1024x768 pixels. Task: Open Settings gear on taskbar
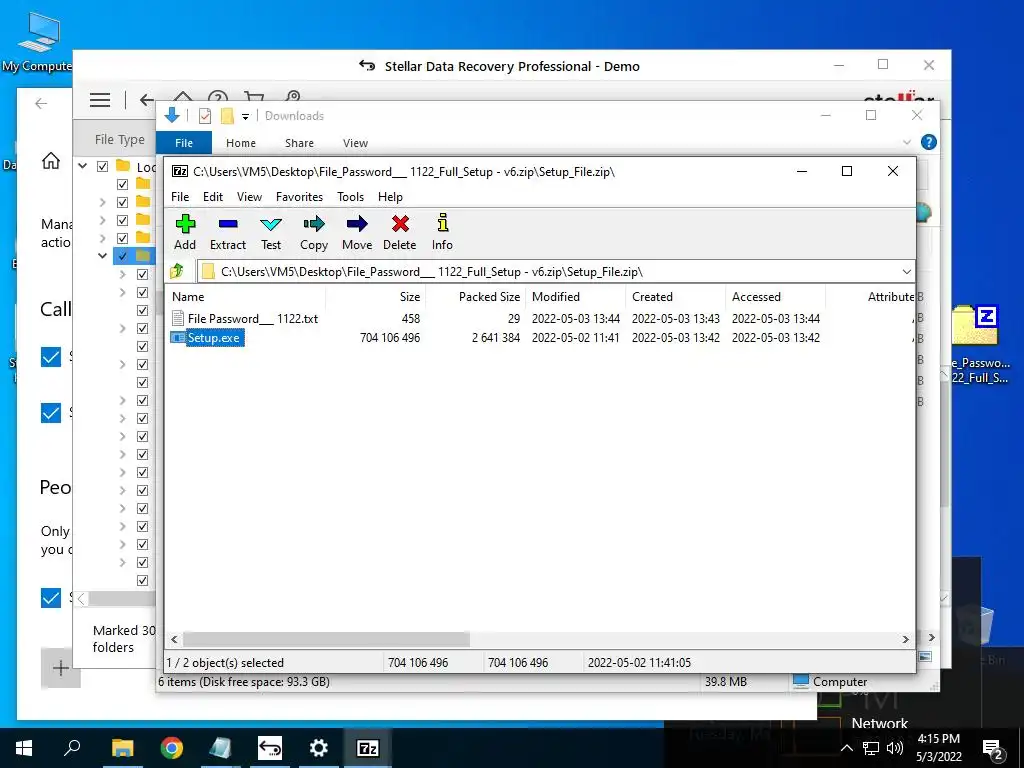pyautogui.click(x=319, y=748)
